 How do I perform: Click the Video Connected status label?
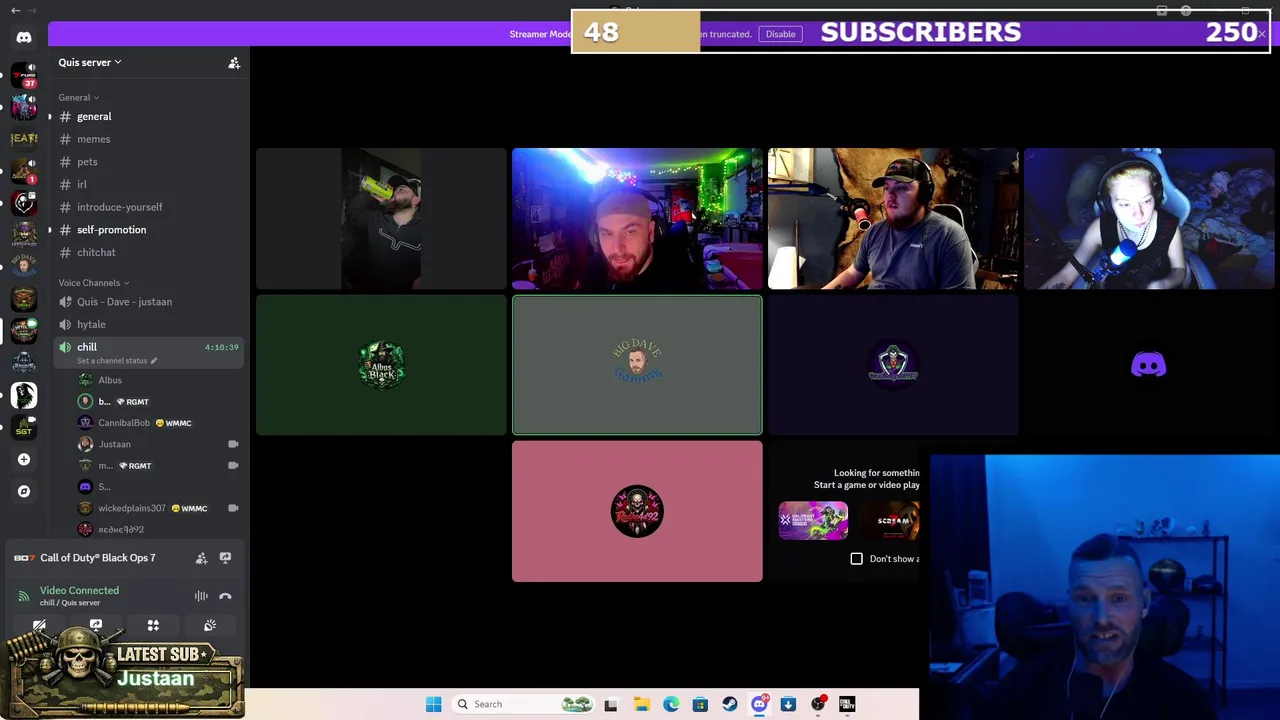pyautogui.click(x=79, y=590)
